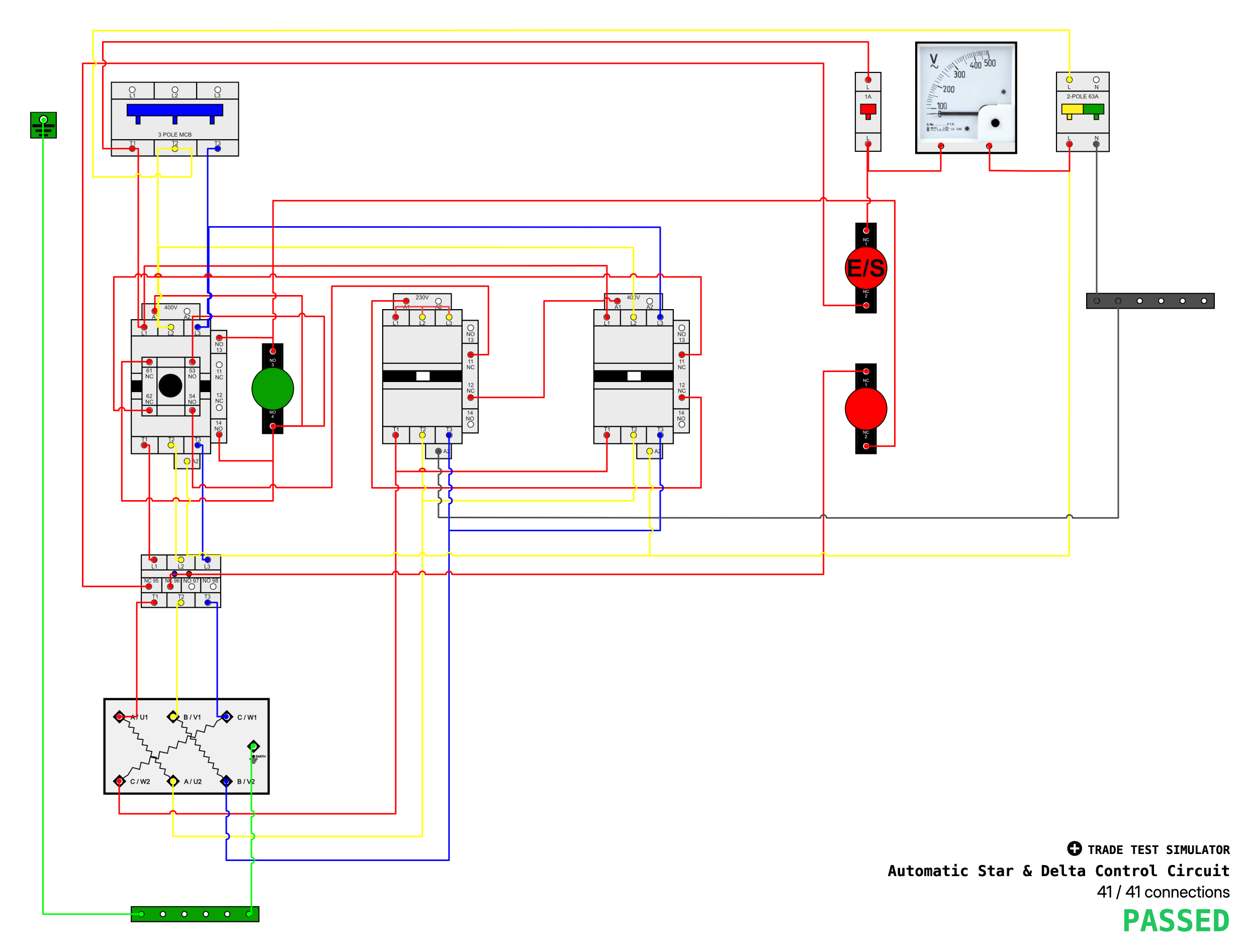Click the NC 2 terminal of plain red stop button
Screen dimensions: 1245x952
[866, 446]
